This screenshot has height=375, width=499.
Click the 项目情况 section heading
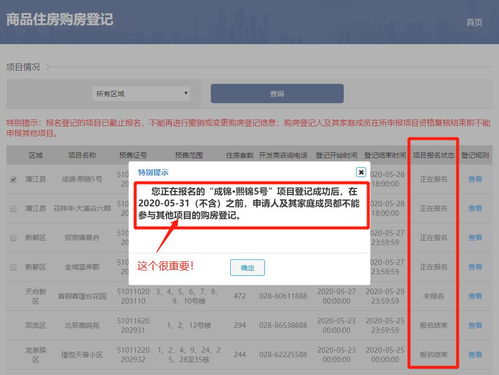pyautogui.click(x=23, y=67)
